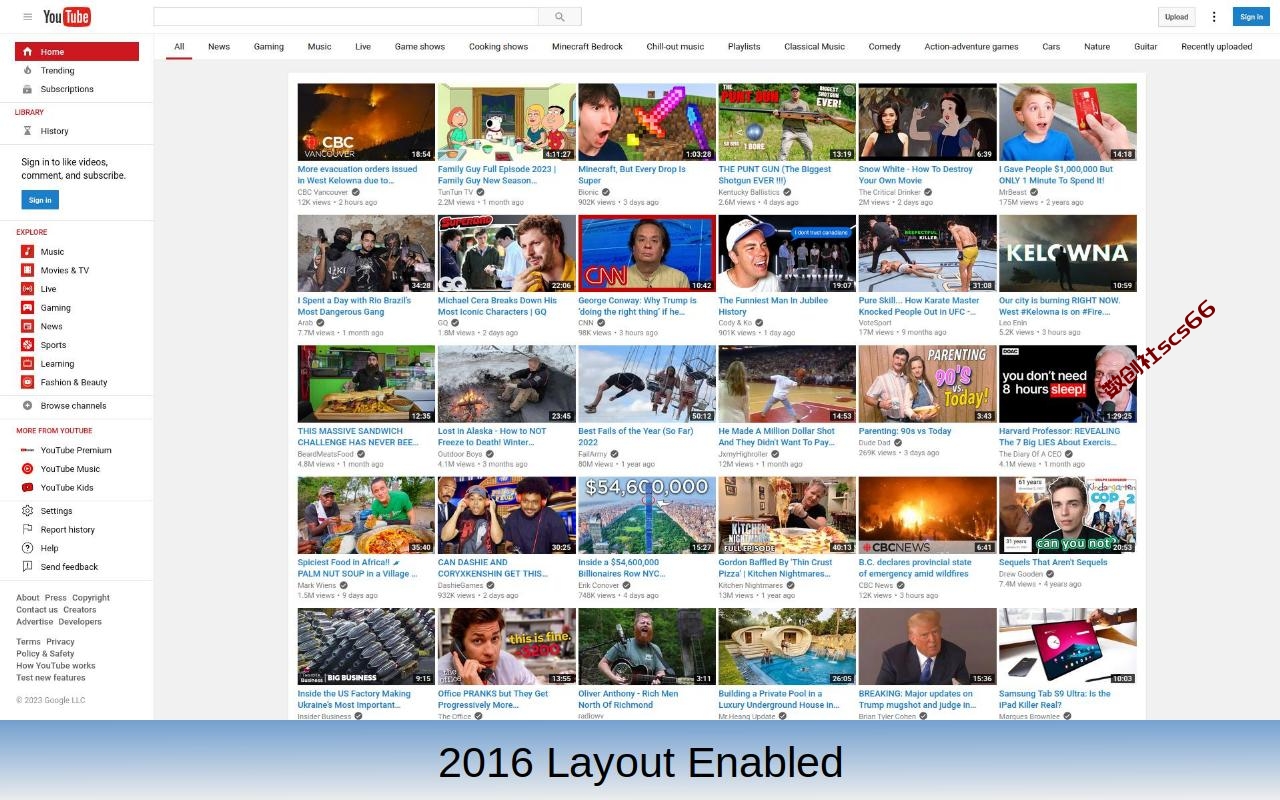Click the Browse channels plus icon
1280x800 pixels.
[x=28, y=406]
